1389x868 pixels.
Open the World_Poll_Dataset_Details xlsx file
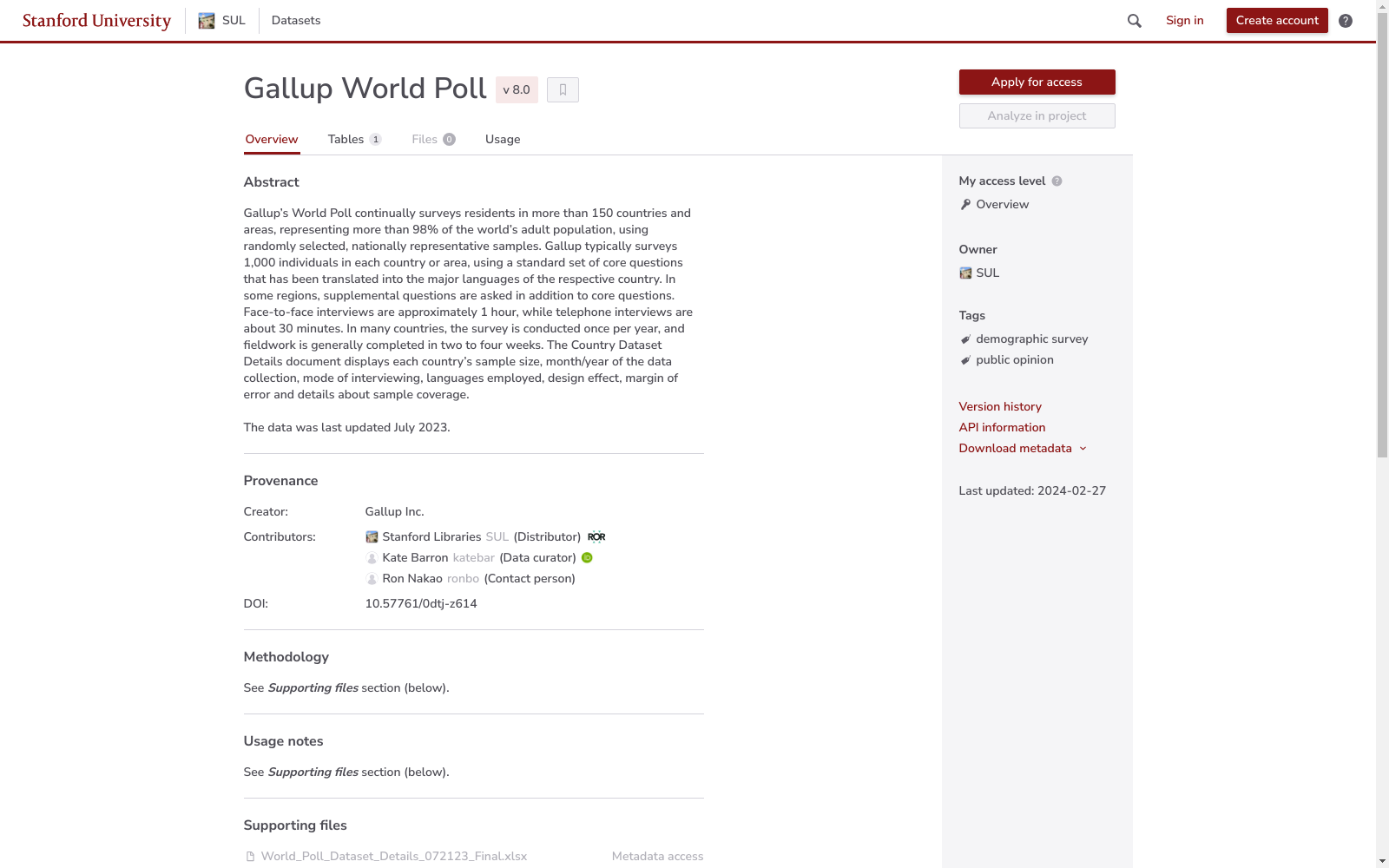393,857
